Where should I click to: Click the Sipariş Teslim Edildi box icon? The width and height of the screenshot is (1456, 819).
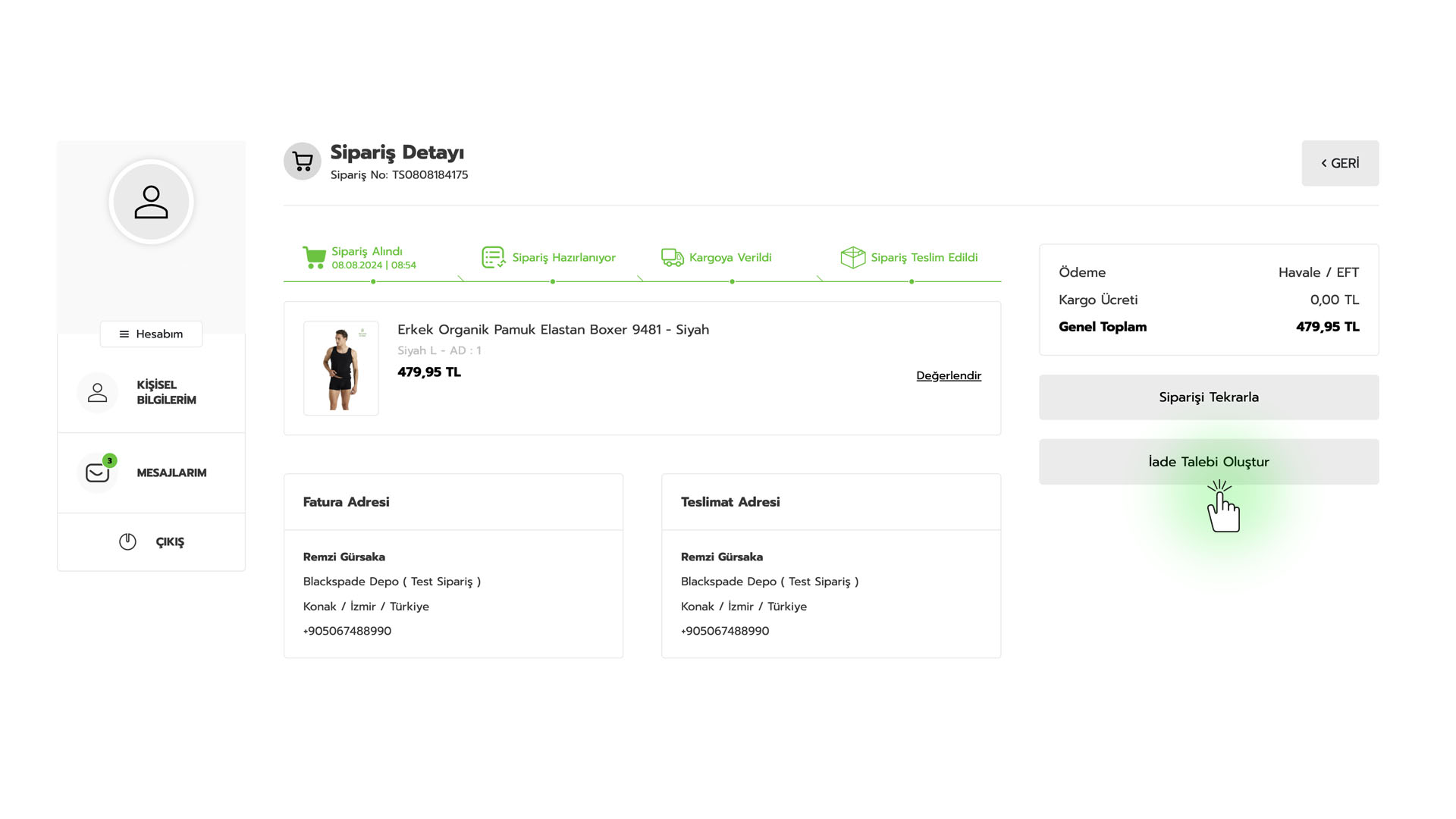pyautogui.click(x=852, y=258)
